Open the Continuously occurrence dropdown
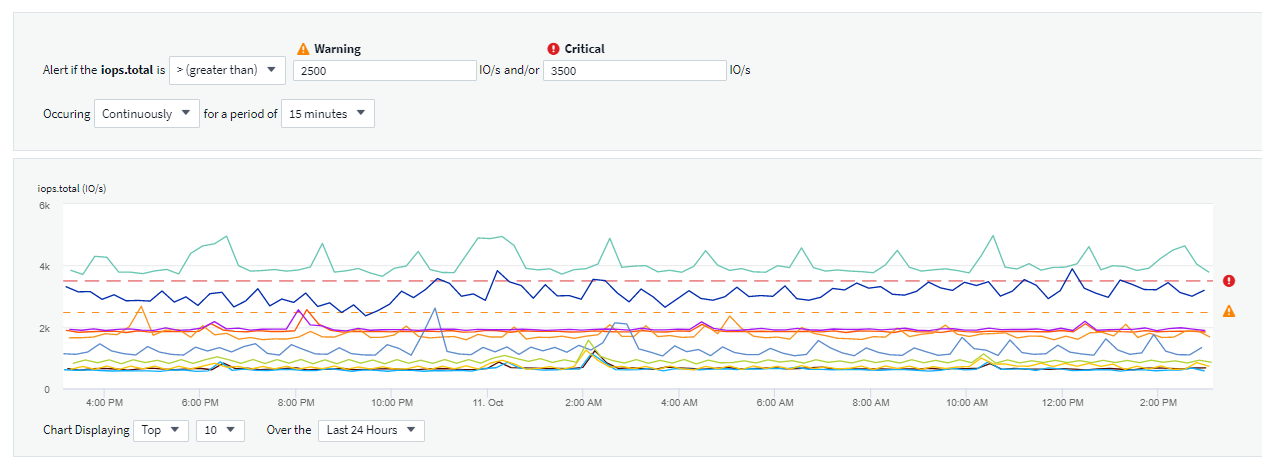 (x=147, y=114)
